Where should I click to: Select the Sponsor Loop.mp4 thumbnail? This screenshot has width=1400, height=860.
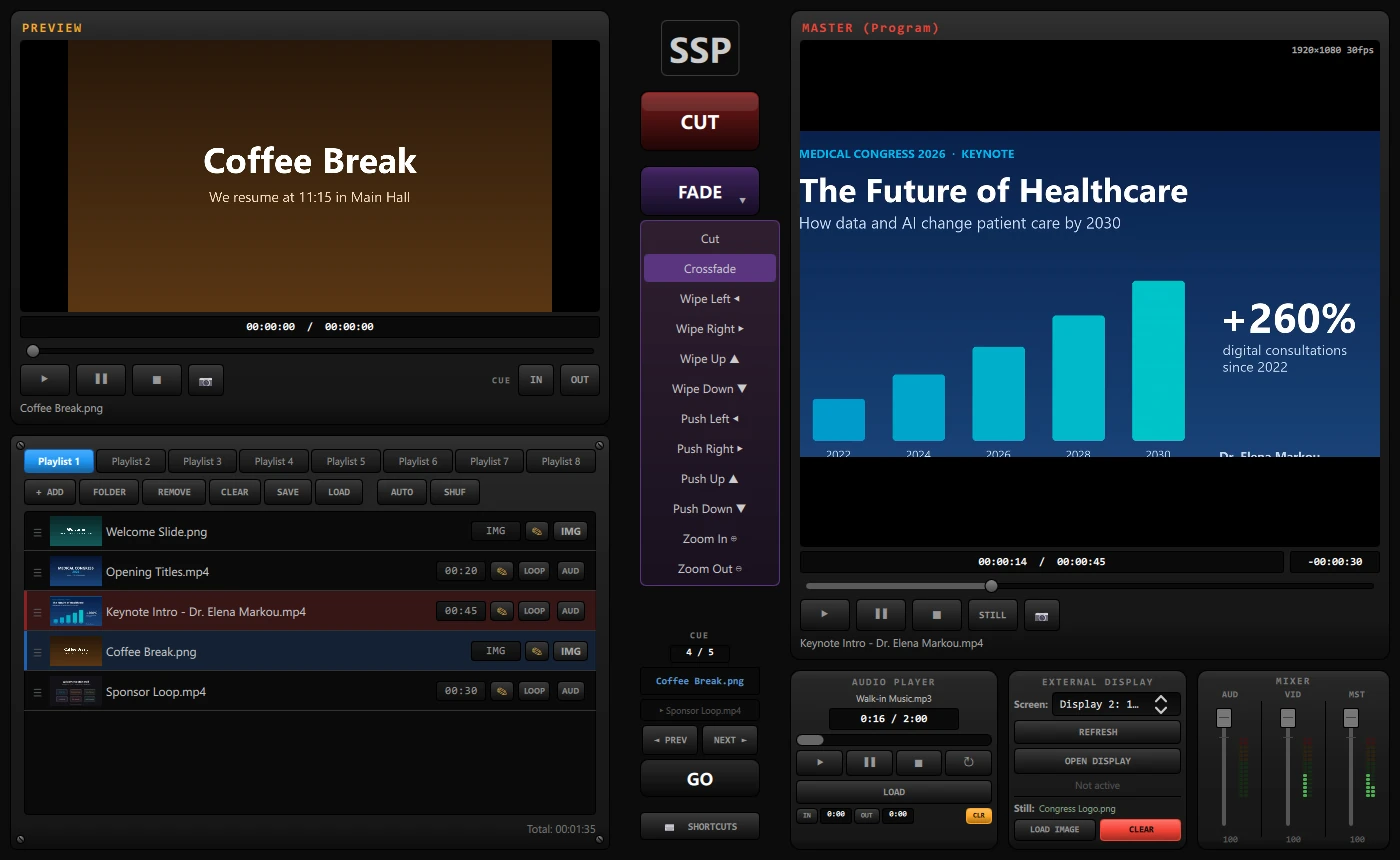pyautogui.click(x=76, y=691)
